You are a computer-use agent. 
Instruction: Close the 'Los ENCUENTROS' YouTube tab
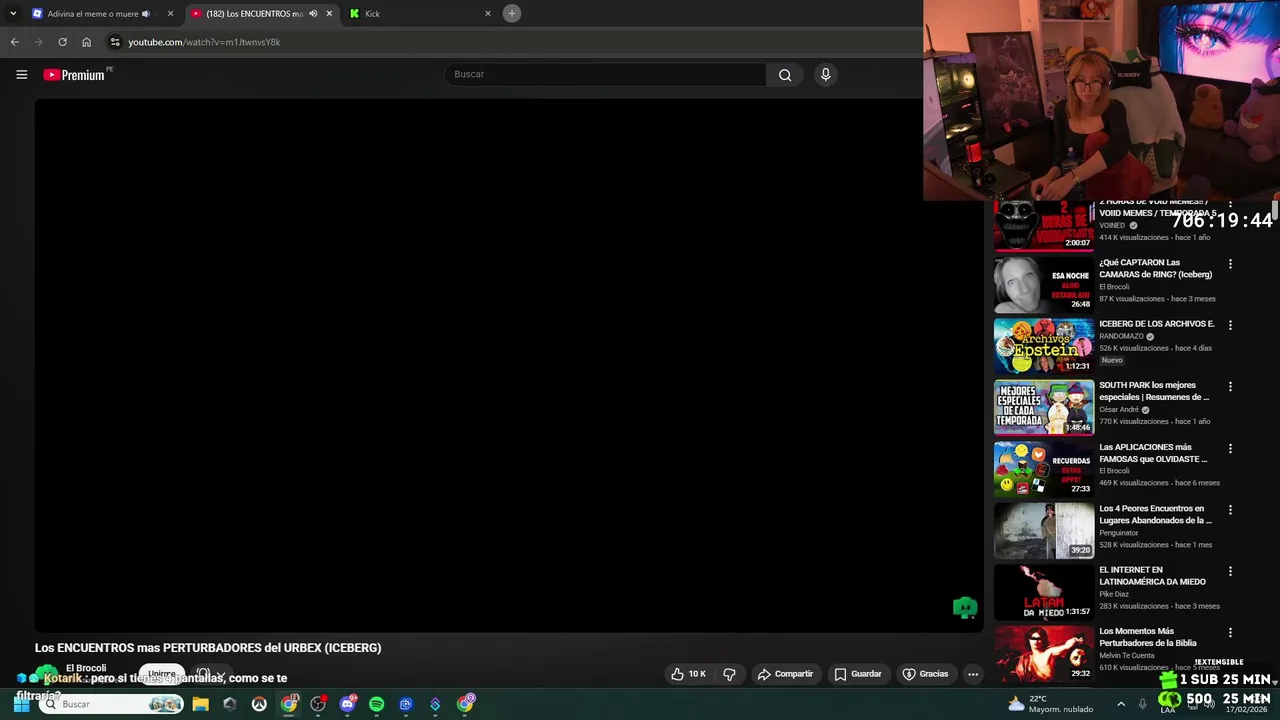coord(329,13)
